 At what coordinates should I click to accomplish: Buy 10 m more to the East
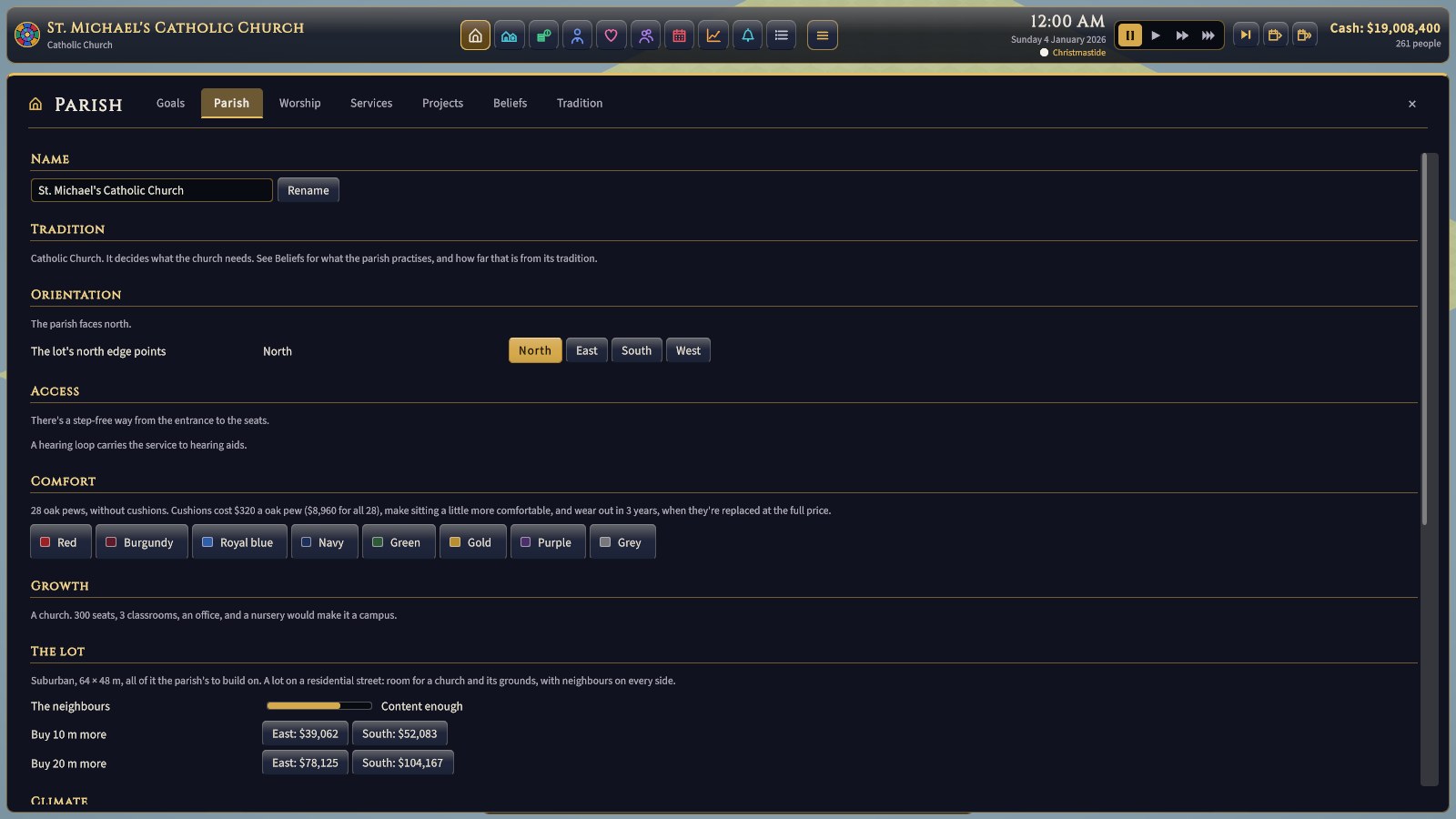(305, 733)
